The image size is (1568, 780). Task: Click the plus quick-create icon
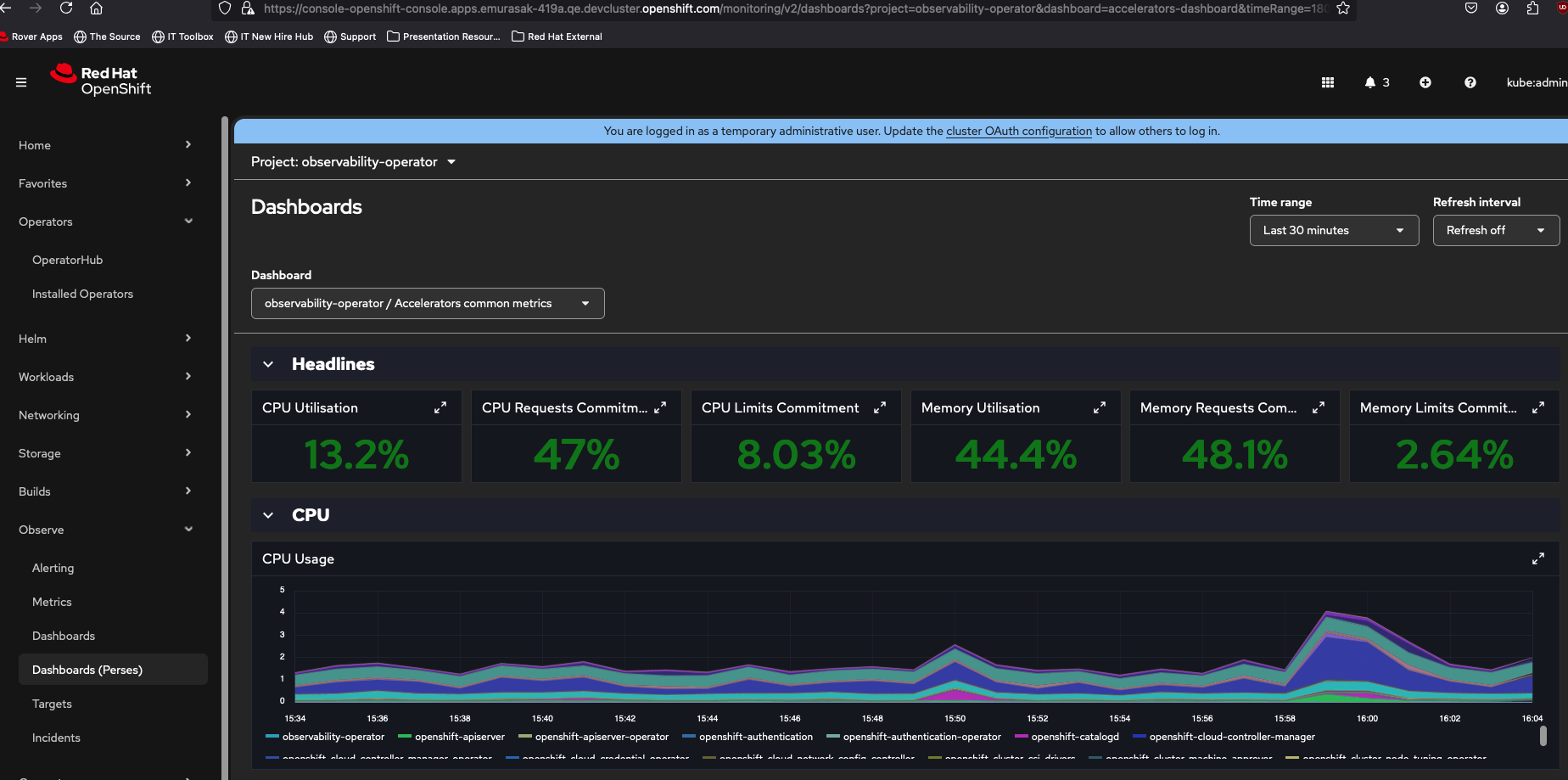[x=1425, y=82]
